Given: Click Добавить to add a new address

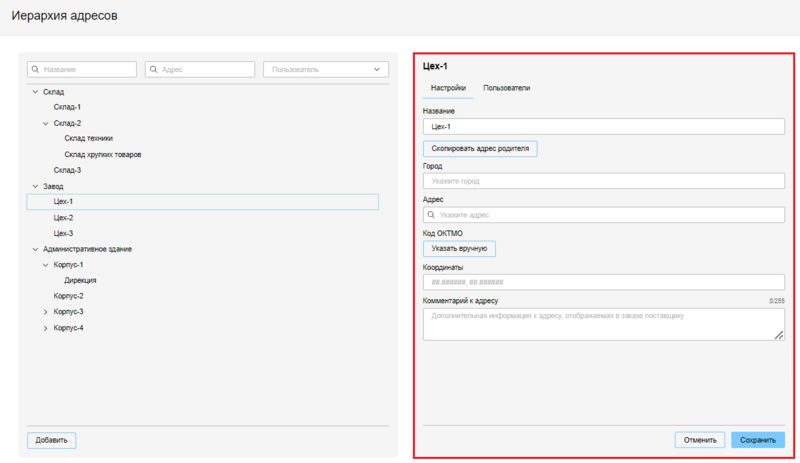Looking at the screenshot, I should [51, 440].
